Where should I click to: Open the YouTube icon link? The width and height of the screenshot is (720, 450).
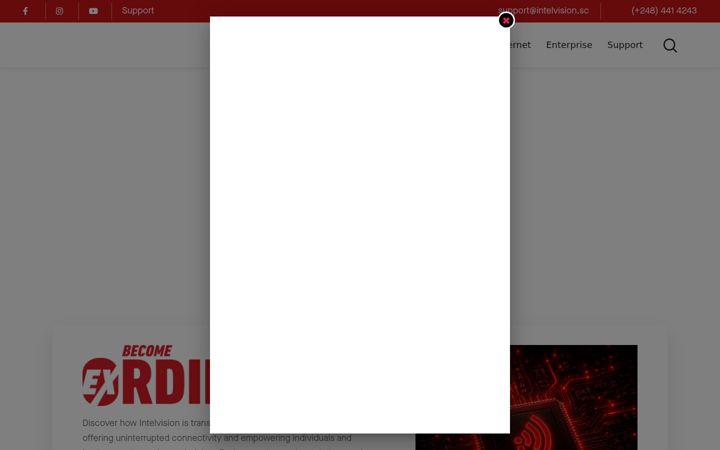click(93, 11)
